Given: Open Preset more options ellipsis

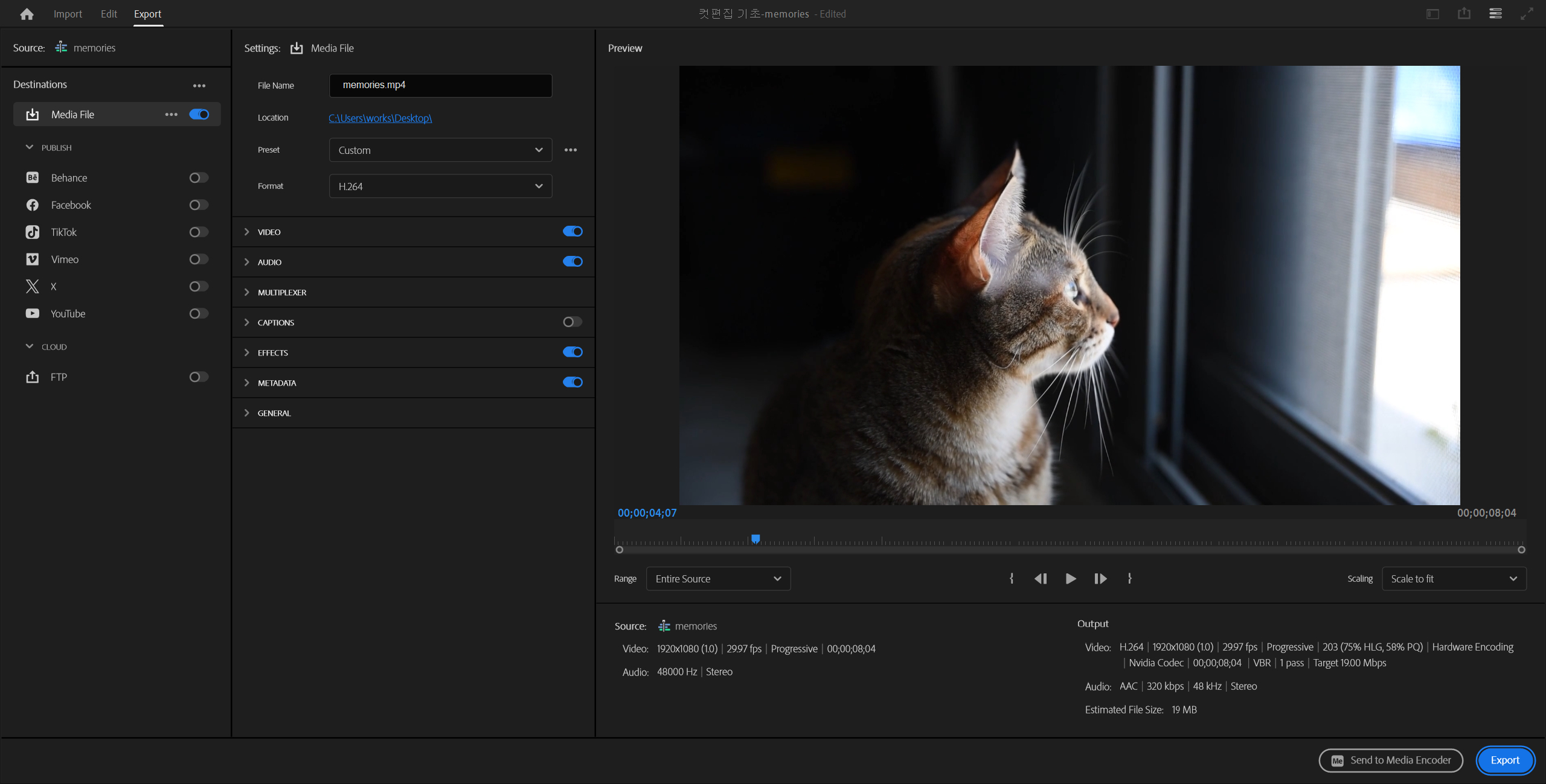Looking at the screenshot, I should coord(571,150).
